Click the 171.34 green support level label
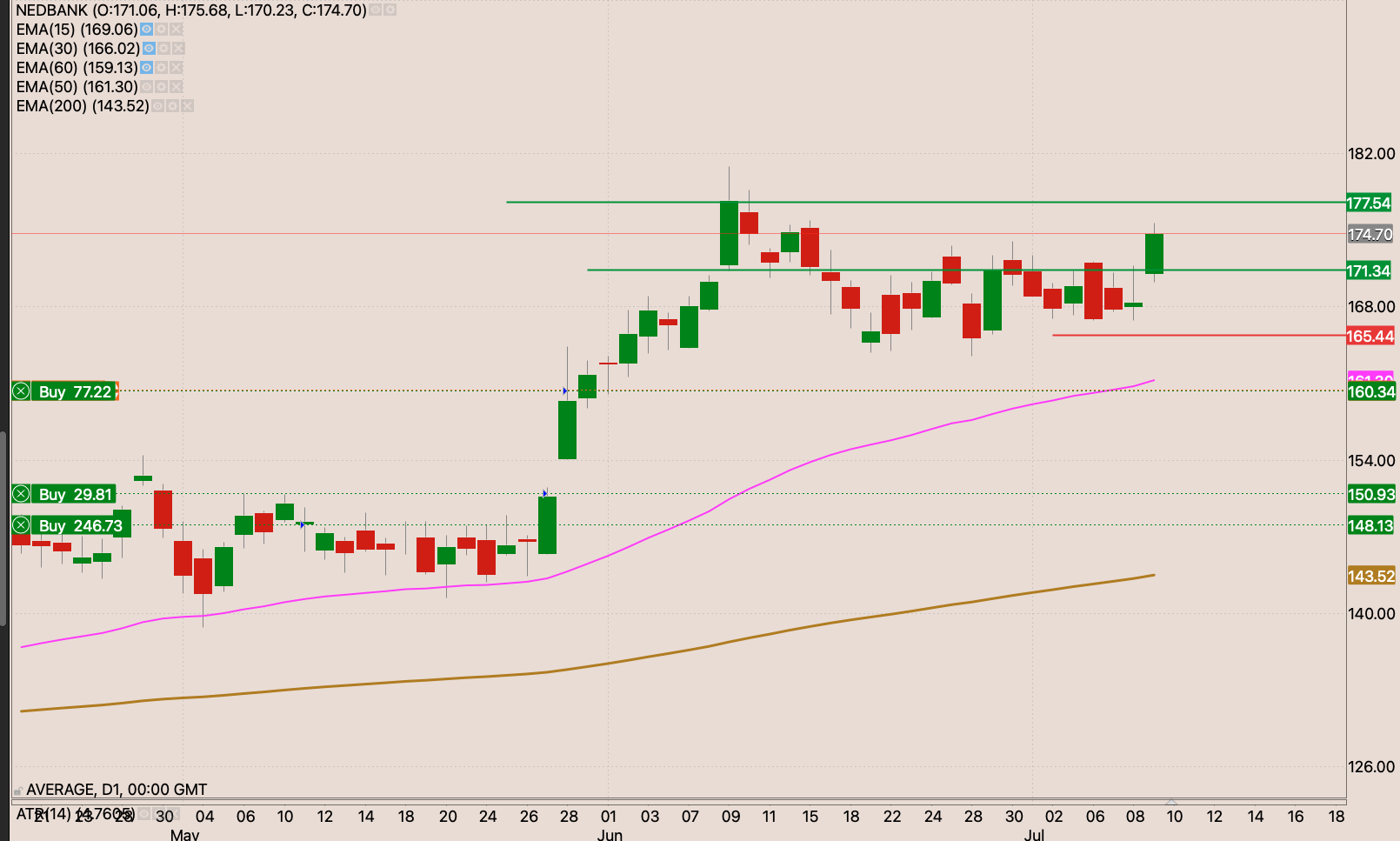Screen dimensions: 1400x841 1369,270
